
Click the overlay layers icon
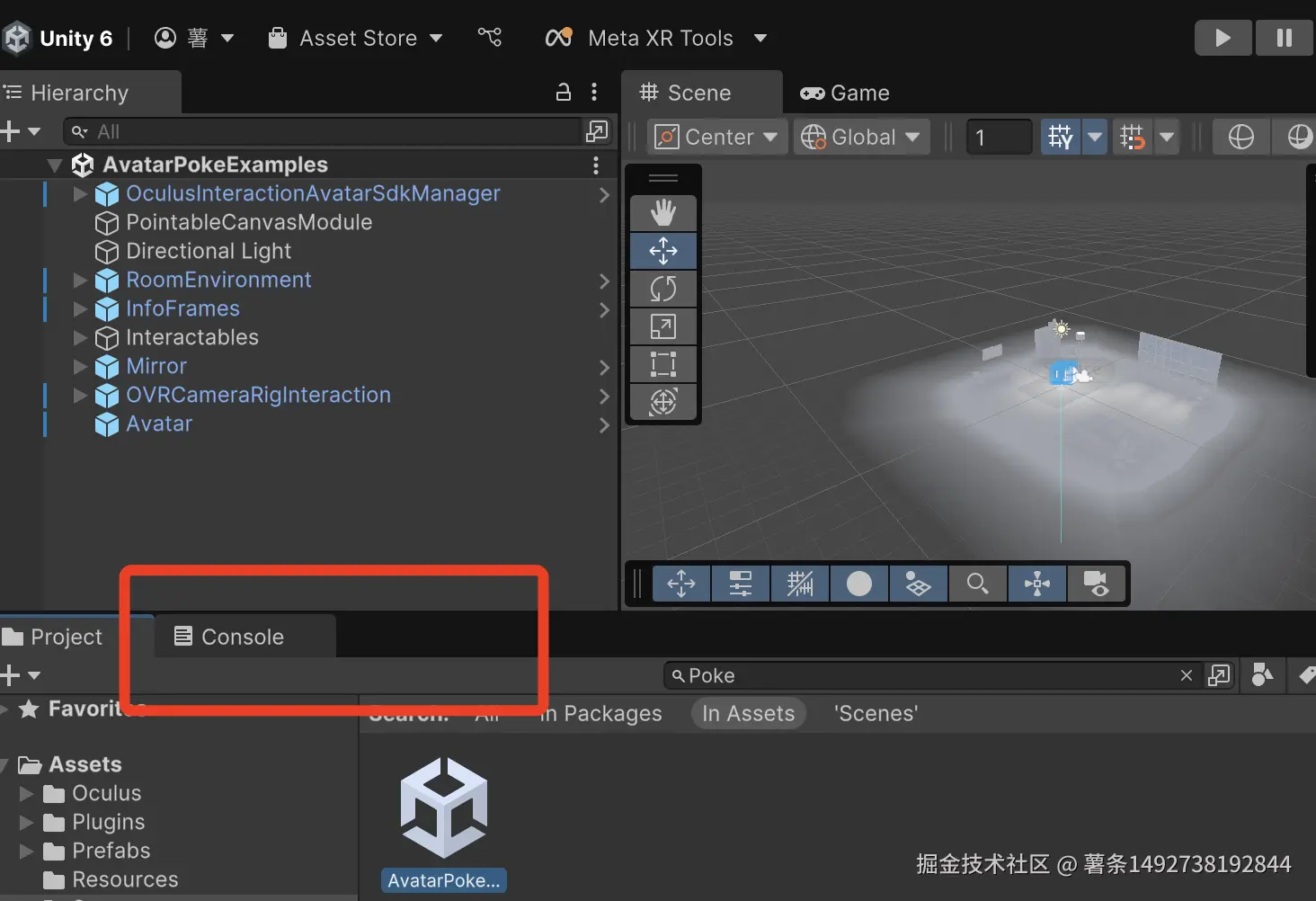pos(918,584)
